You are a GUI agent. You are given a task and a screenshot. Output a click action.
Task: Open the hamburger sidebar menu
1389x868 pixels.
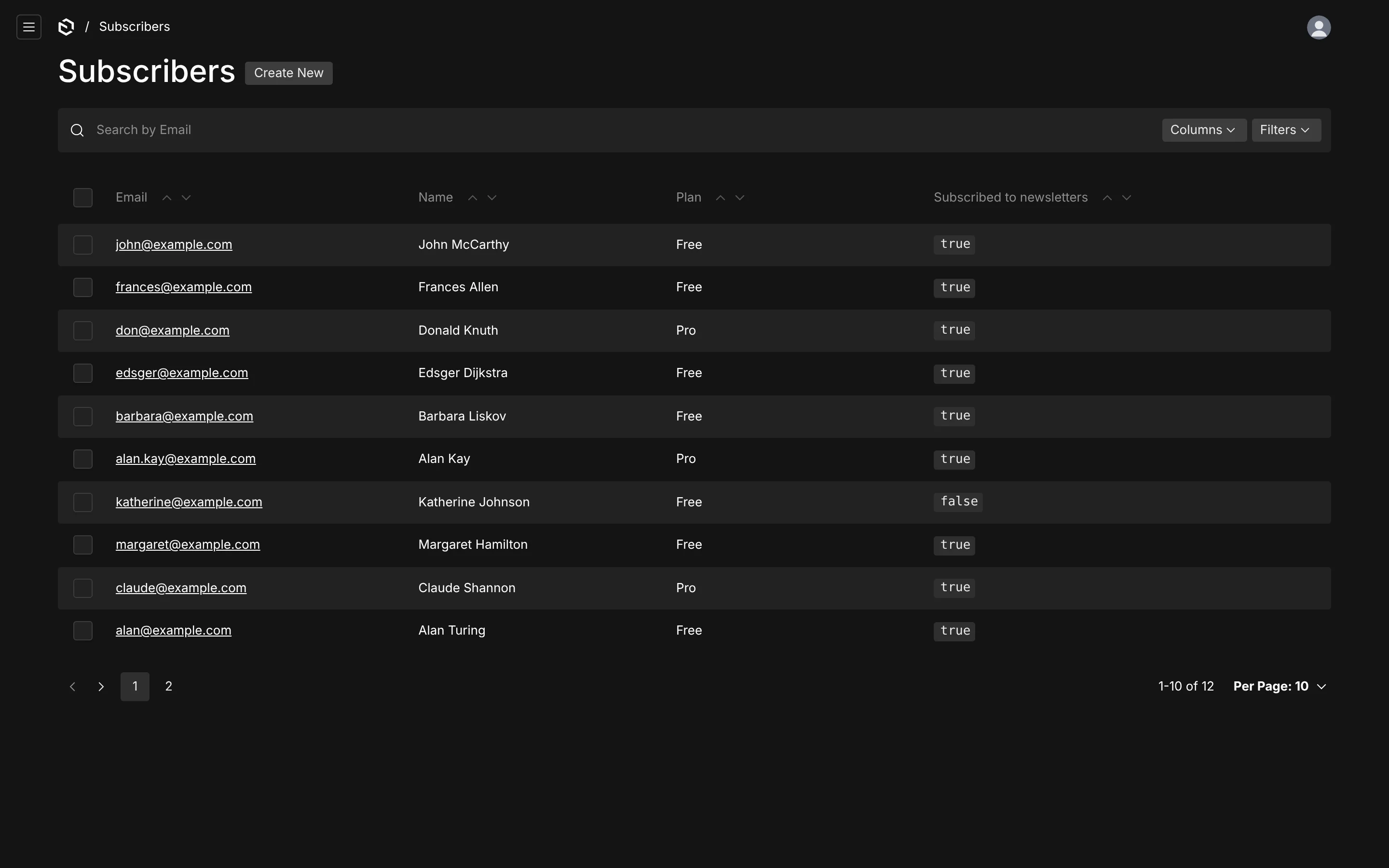point(29,27)
